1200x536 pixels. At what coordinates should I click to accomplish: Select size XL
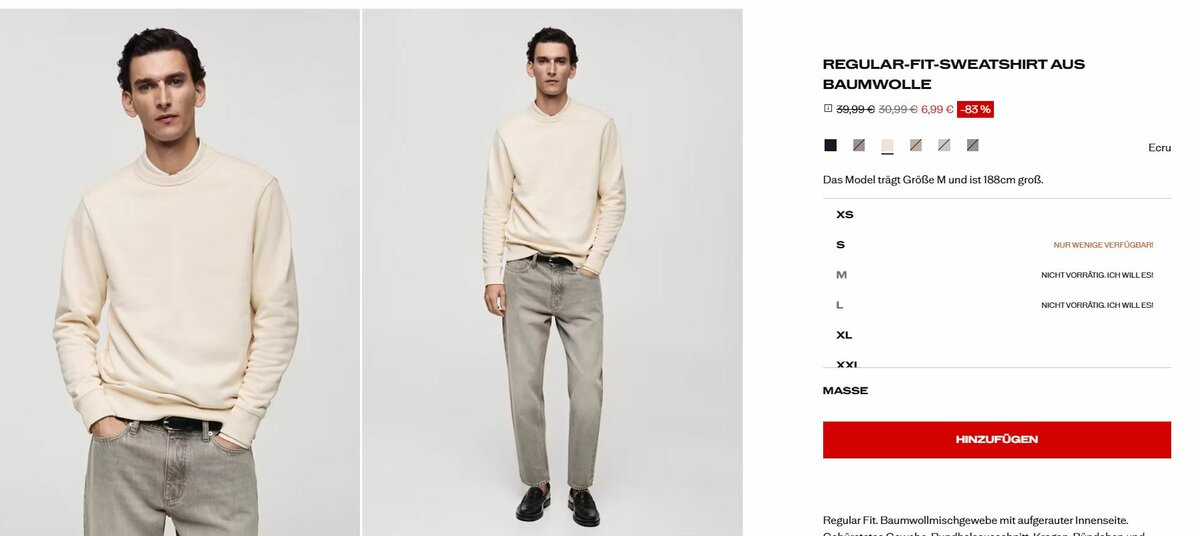997,335
